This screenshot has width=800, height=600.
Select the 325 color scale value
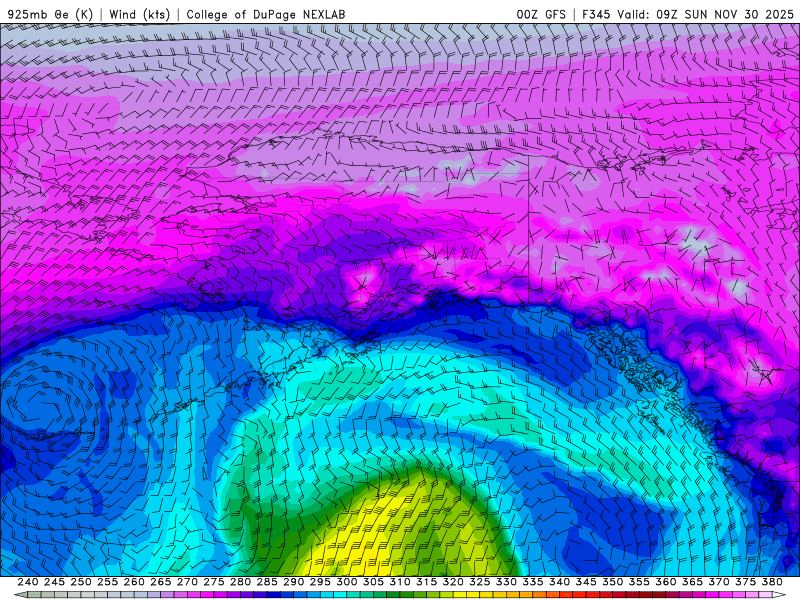point(480,582)
